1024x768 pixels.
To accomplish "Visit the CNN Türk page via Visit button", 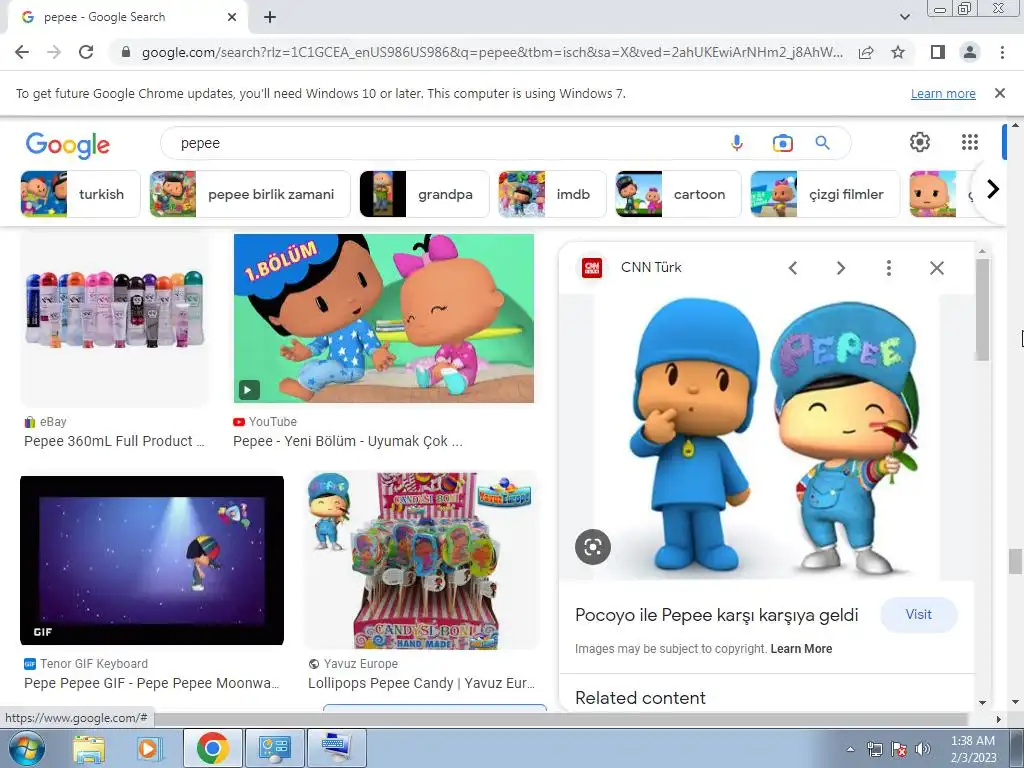I will pos(918,615).
